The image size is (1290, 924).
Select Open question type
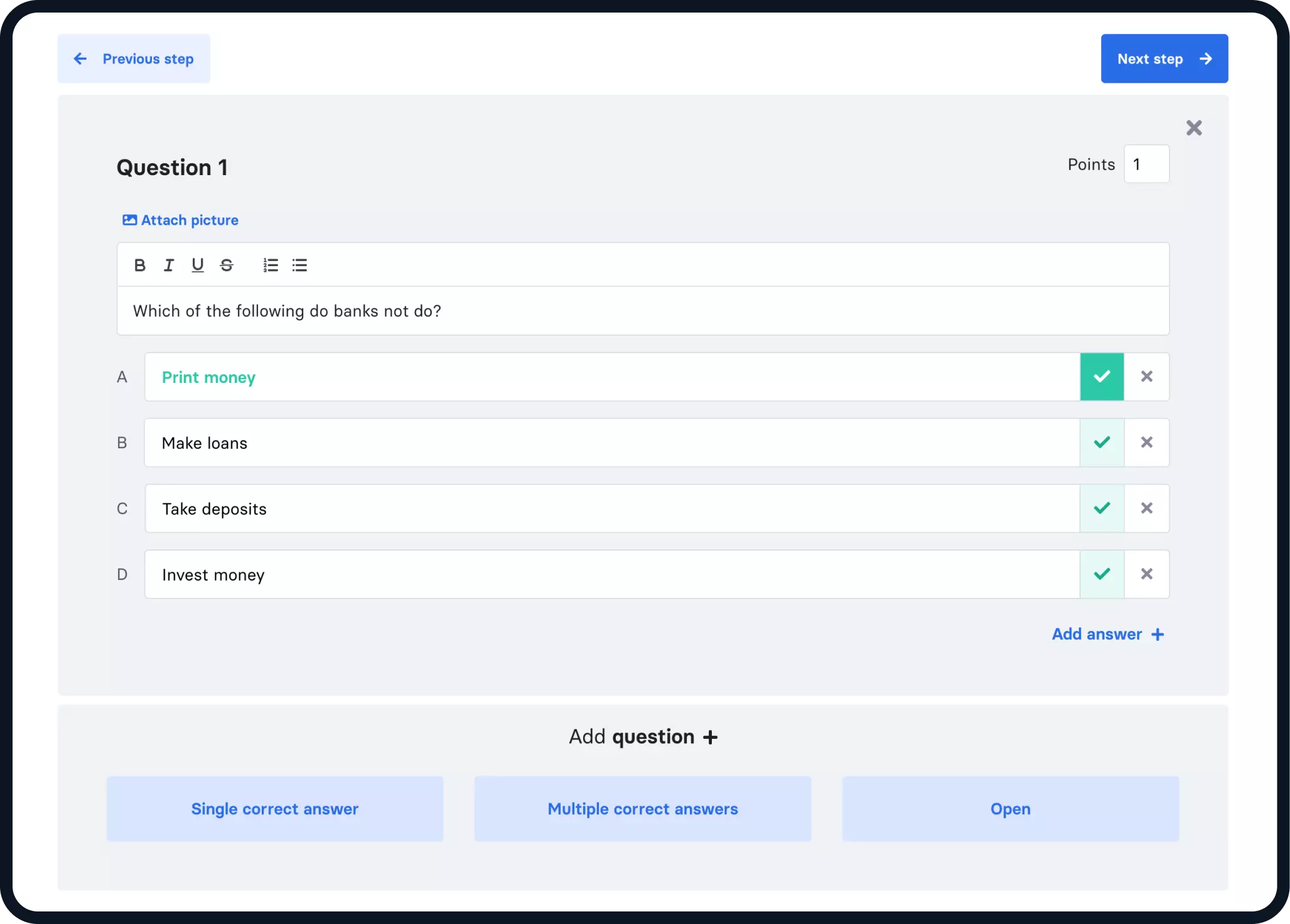[1008, 809]
